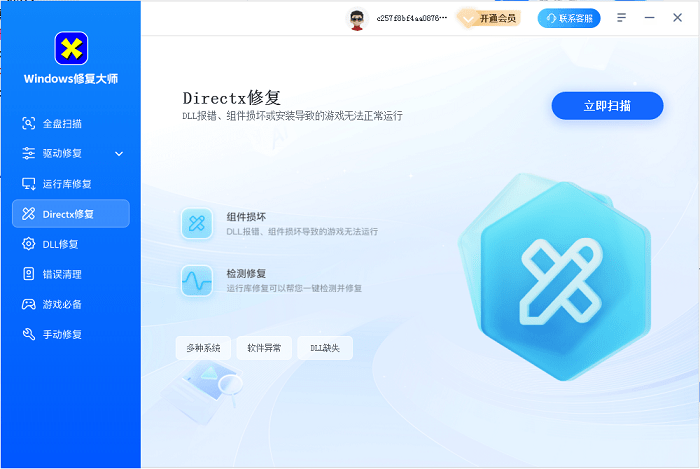Click the 联系客服 button
Viewport: 700px width, 469px height.
point(569,18)
